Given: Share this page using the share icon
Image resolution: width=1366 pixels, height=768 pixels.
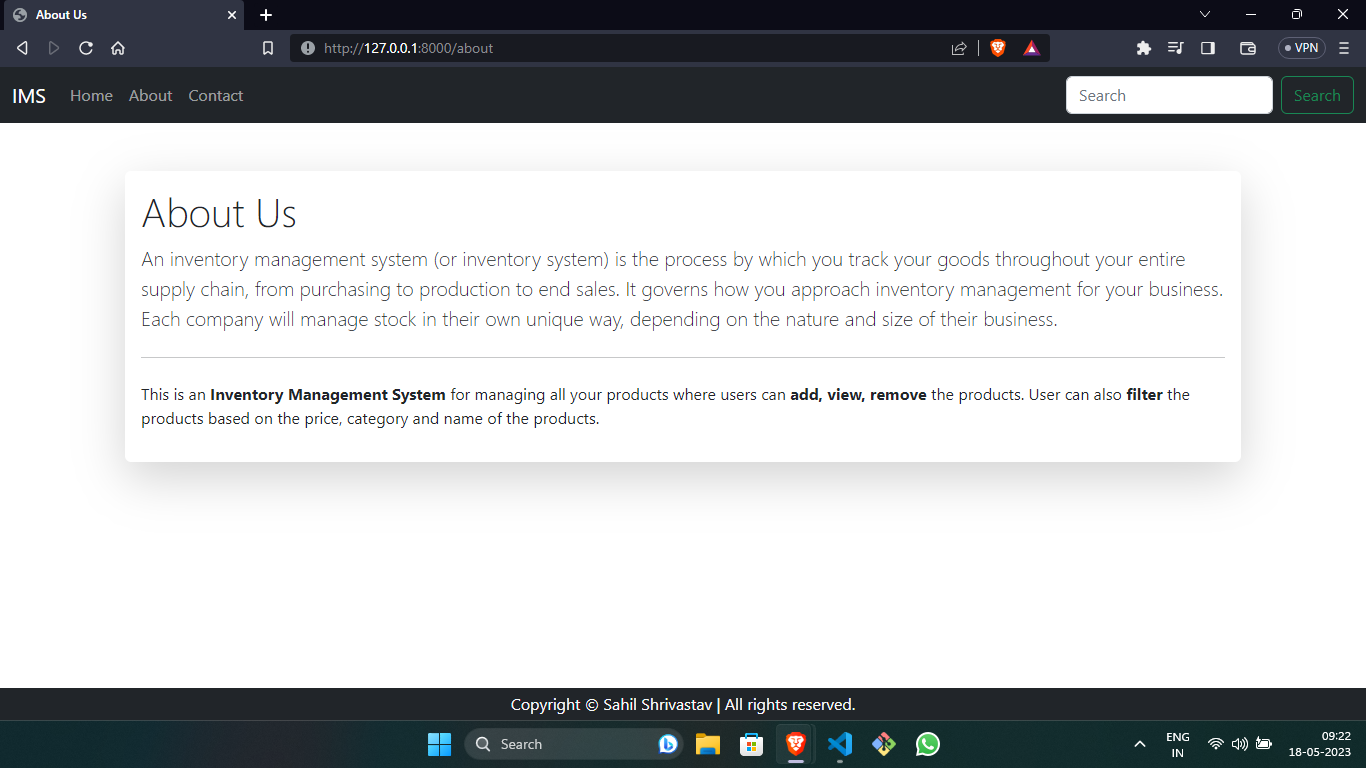Looking at the screenshot, I should click(x=958, y=47).
